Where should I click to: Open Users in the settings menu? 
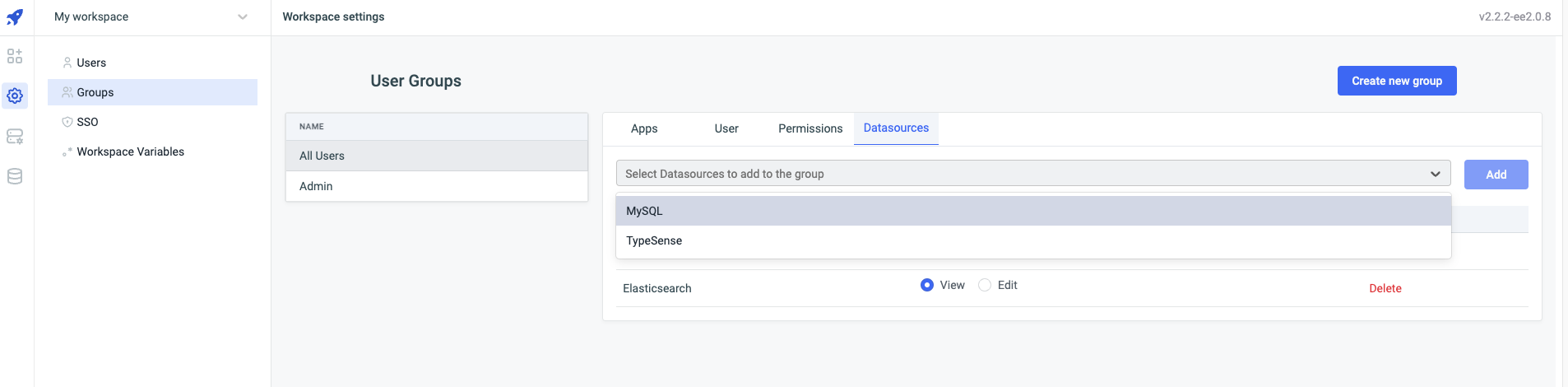91,63
